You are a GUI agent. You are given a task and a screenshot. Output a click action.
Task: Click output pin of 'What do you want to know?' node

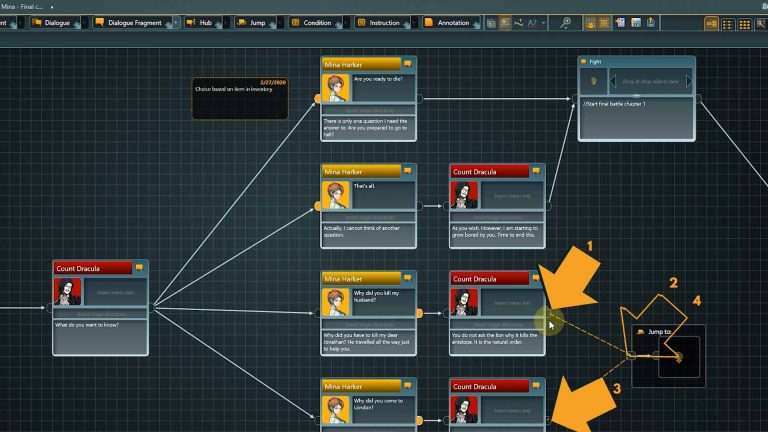[x=151, y=308]
